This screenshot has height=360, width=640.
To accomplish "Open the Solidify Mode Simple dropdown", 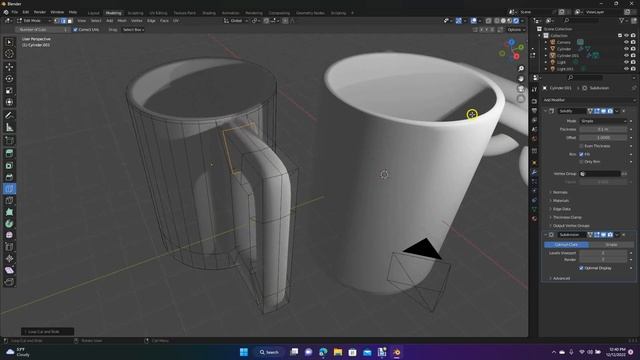I will coord(603,121).
